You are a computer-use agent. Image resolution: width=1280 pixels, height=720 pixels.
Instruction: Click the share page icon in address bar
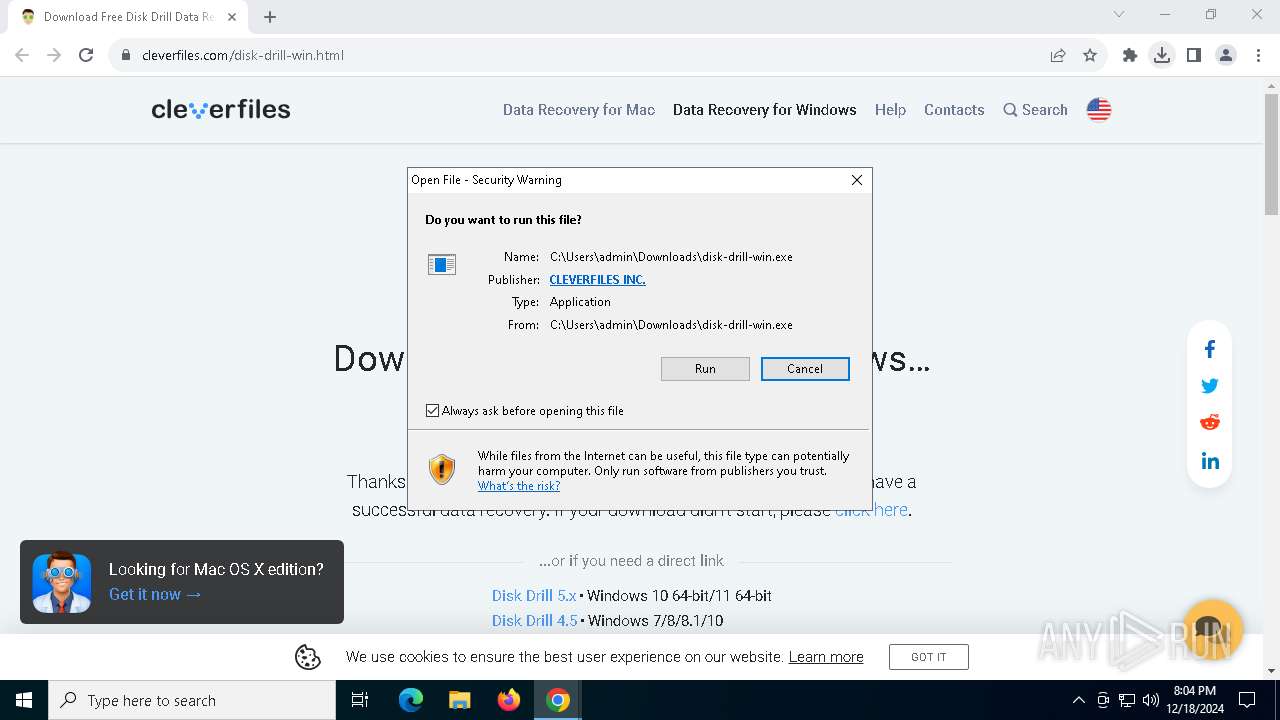(x=1058, y=55)
